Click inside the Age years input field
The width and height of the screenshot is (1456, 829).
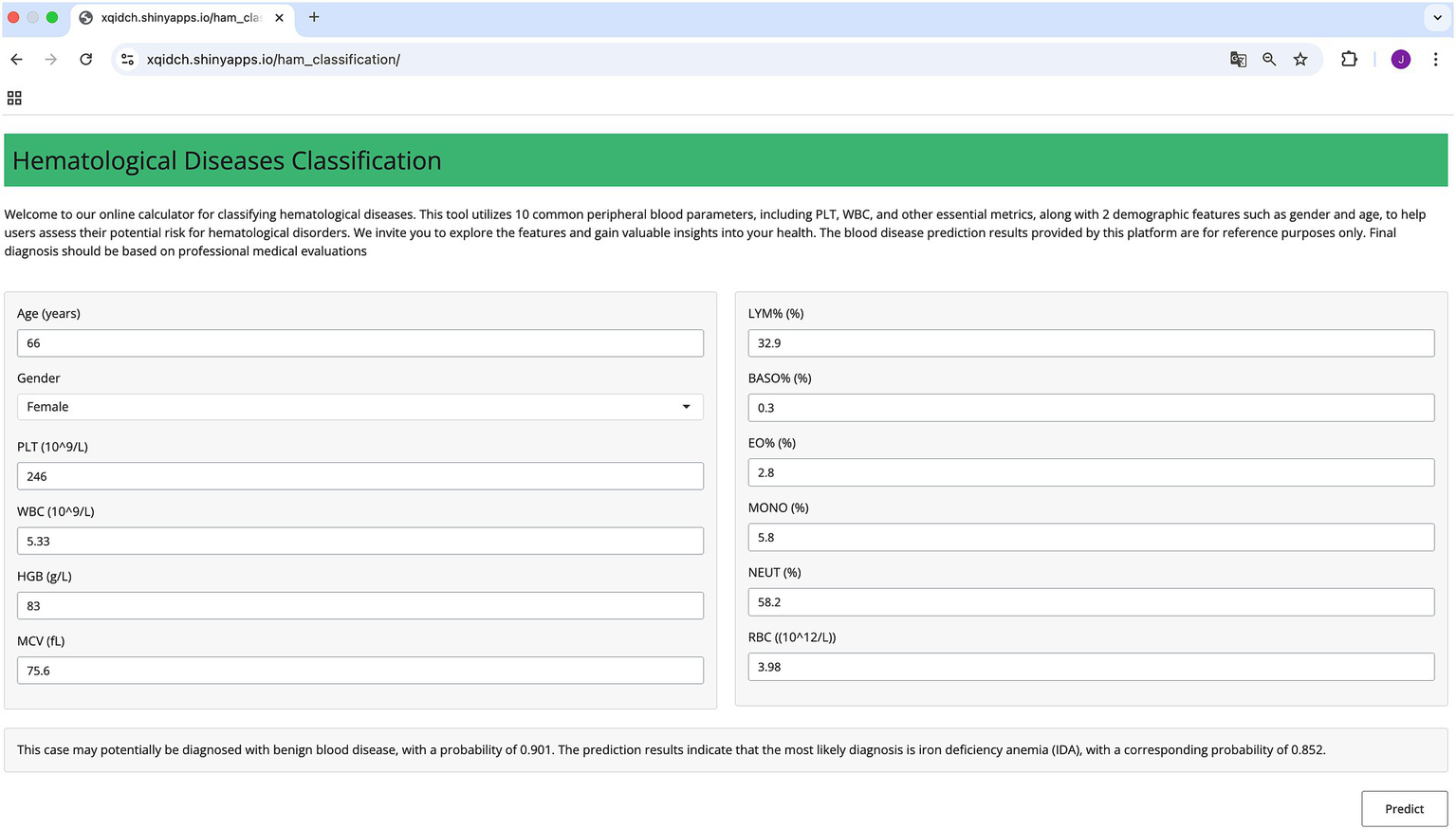pos(359,342)
